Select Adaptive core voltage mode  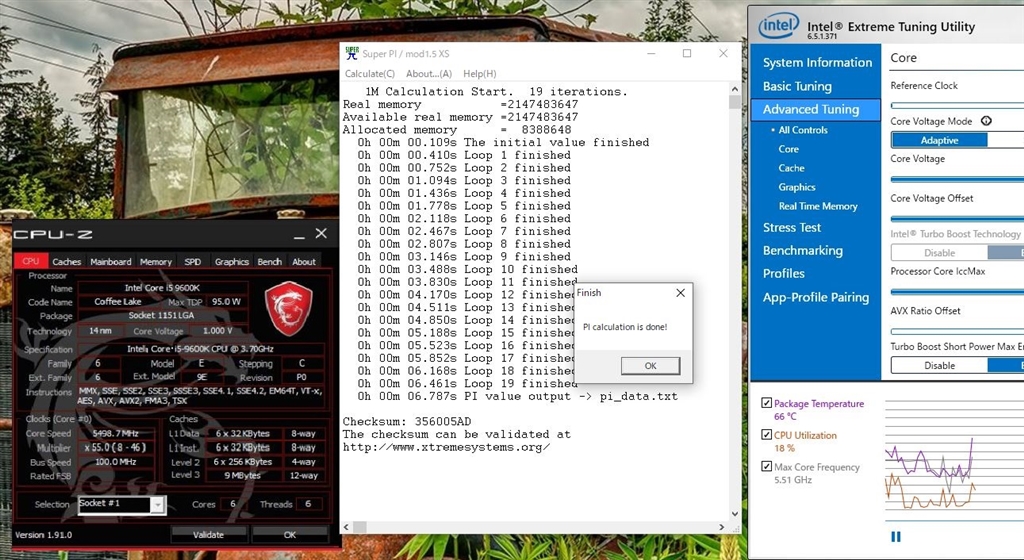[x=939, y=140]
